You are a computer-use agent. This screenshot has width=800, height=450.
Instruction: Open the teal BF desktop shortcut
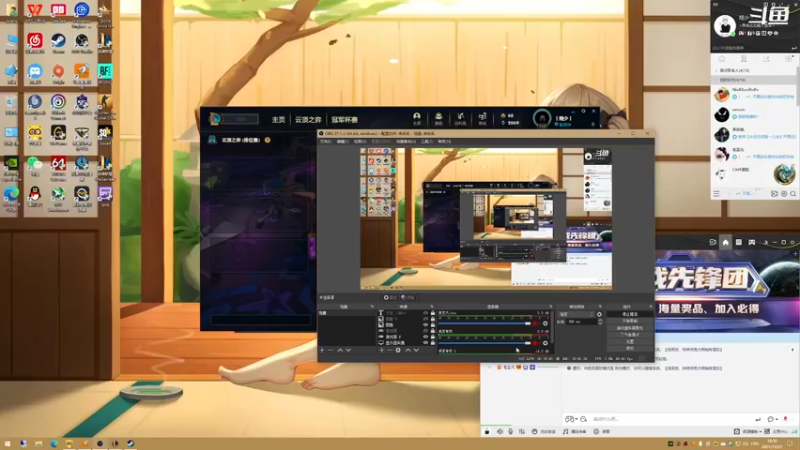(x=105, y=71)
